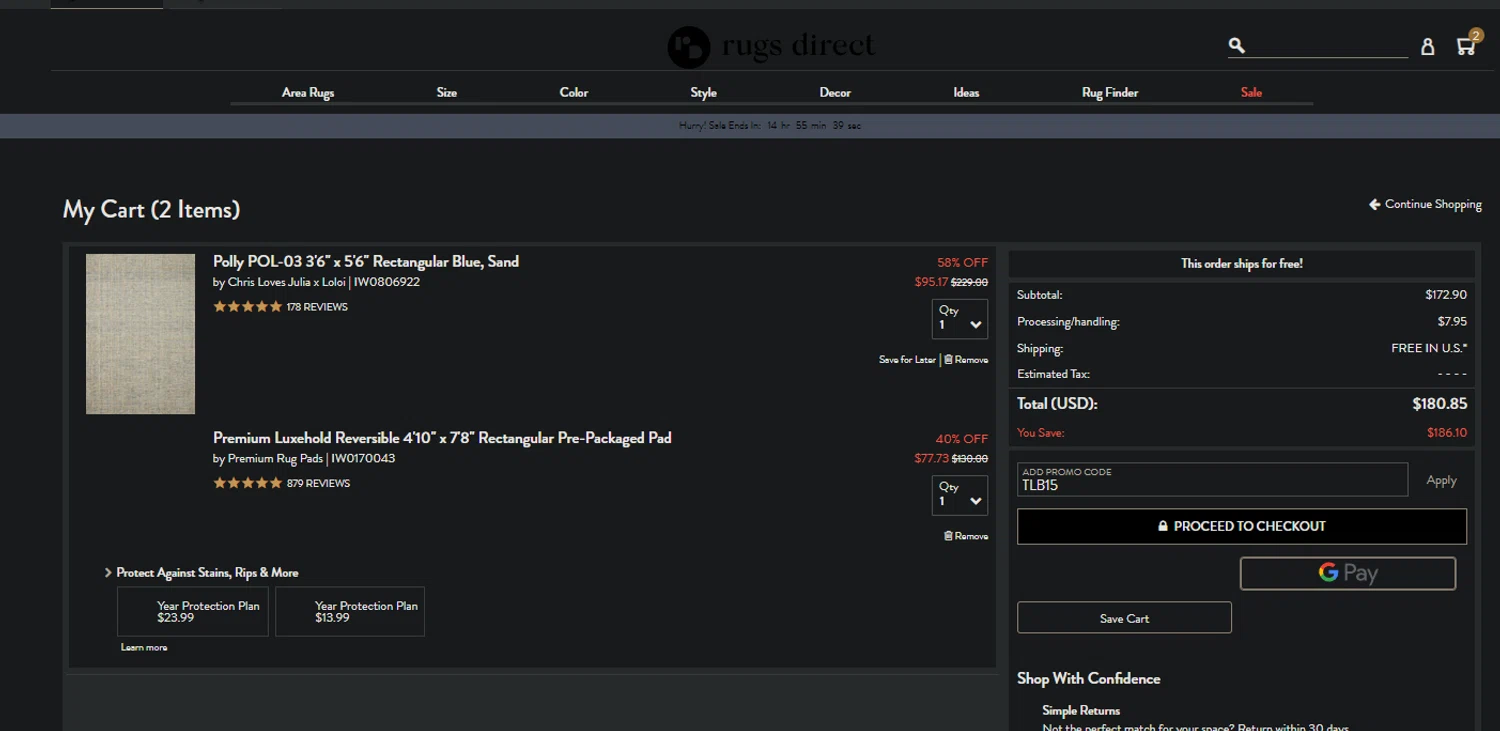Pay with Google Pay button
Image resolution: width=1500 pixels, height=731 pixels.
pyautogui.click(x=1348, y=573)
